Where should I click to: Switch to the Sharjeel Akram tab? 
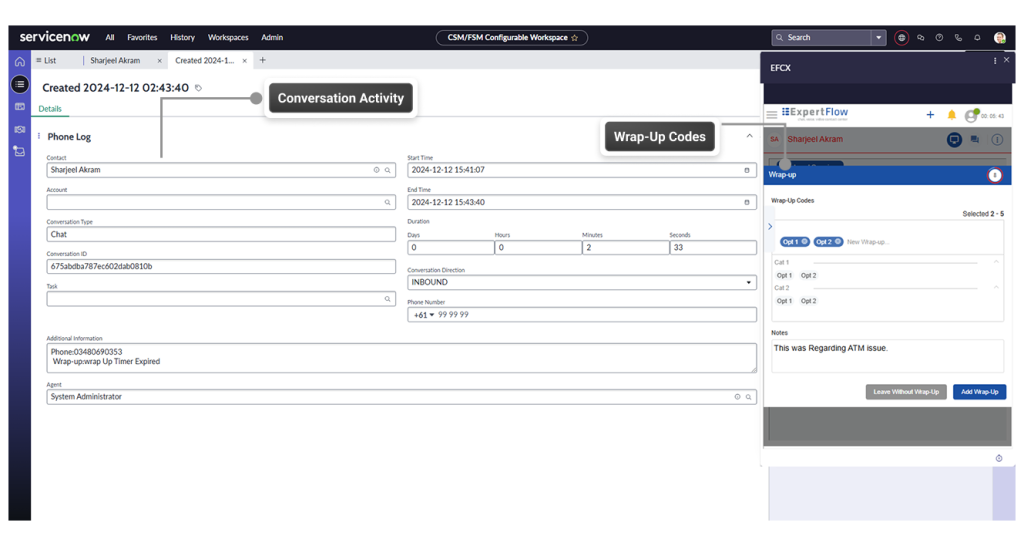[x=115, y=61]
